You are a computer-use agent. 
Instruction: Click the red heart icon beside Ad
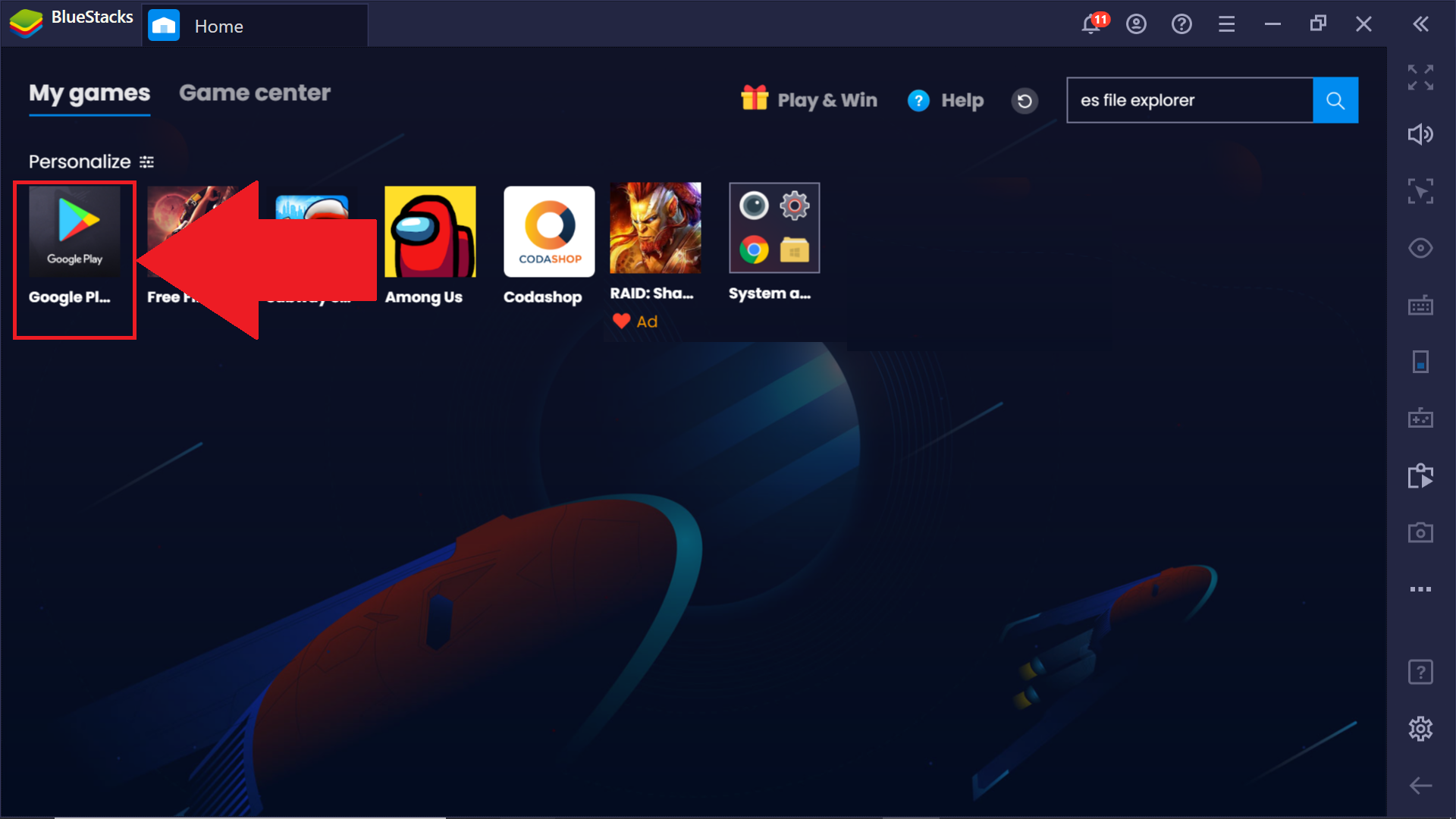tap(621, 321)
